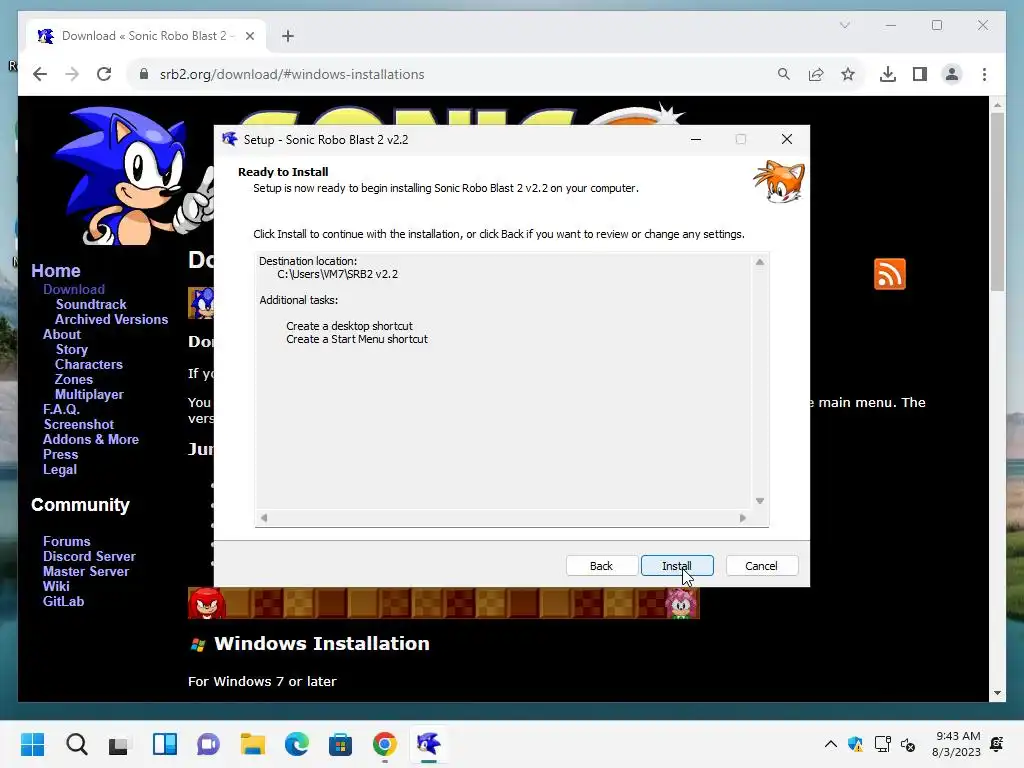Image resolution: width=1024 pixels, height=768 pixels.
Task: Click the left arrow of the horizontal scrollbar
Action: coord(264,518)
